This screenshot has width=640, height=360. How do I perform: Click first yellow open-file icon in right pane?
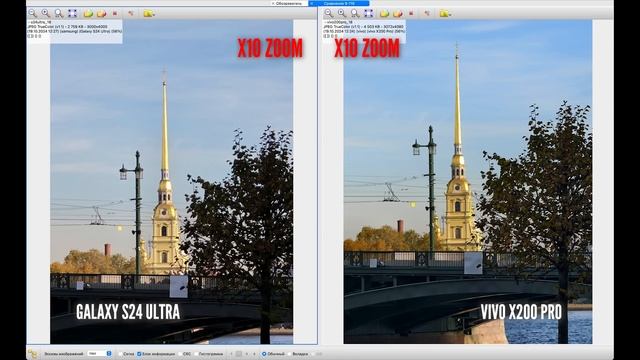click(384, 13)
